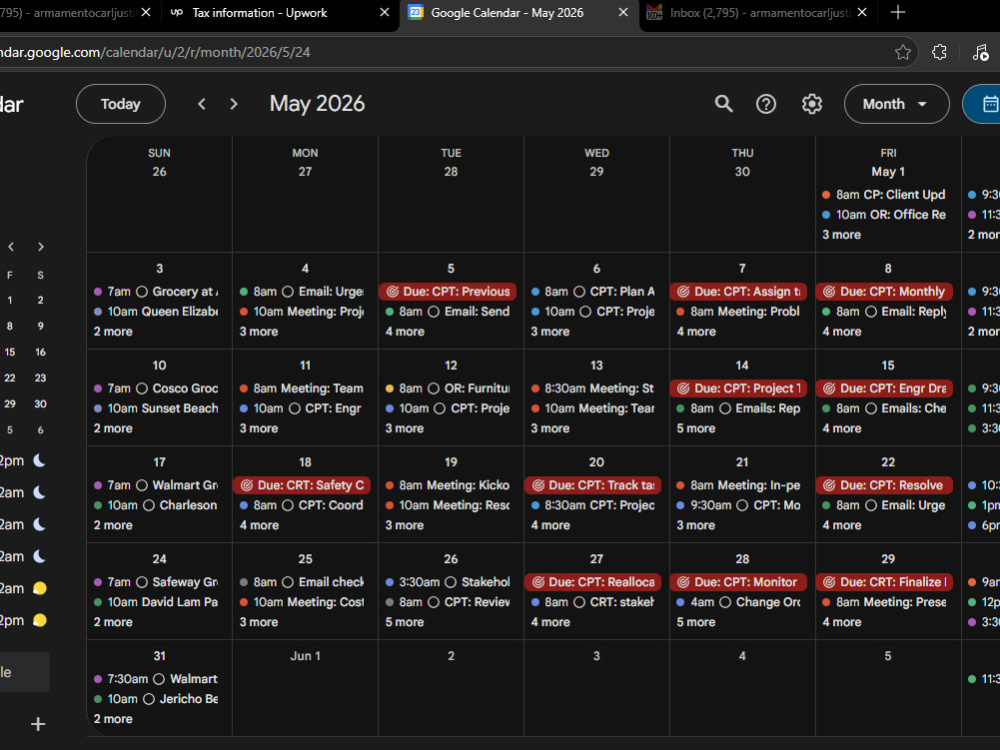Open Due: CPT: Monitor task on May 28

[738, 582]
